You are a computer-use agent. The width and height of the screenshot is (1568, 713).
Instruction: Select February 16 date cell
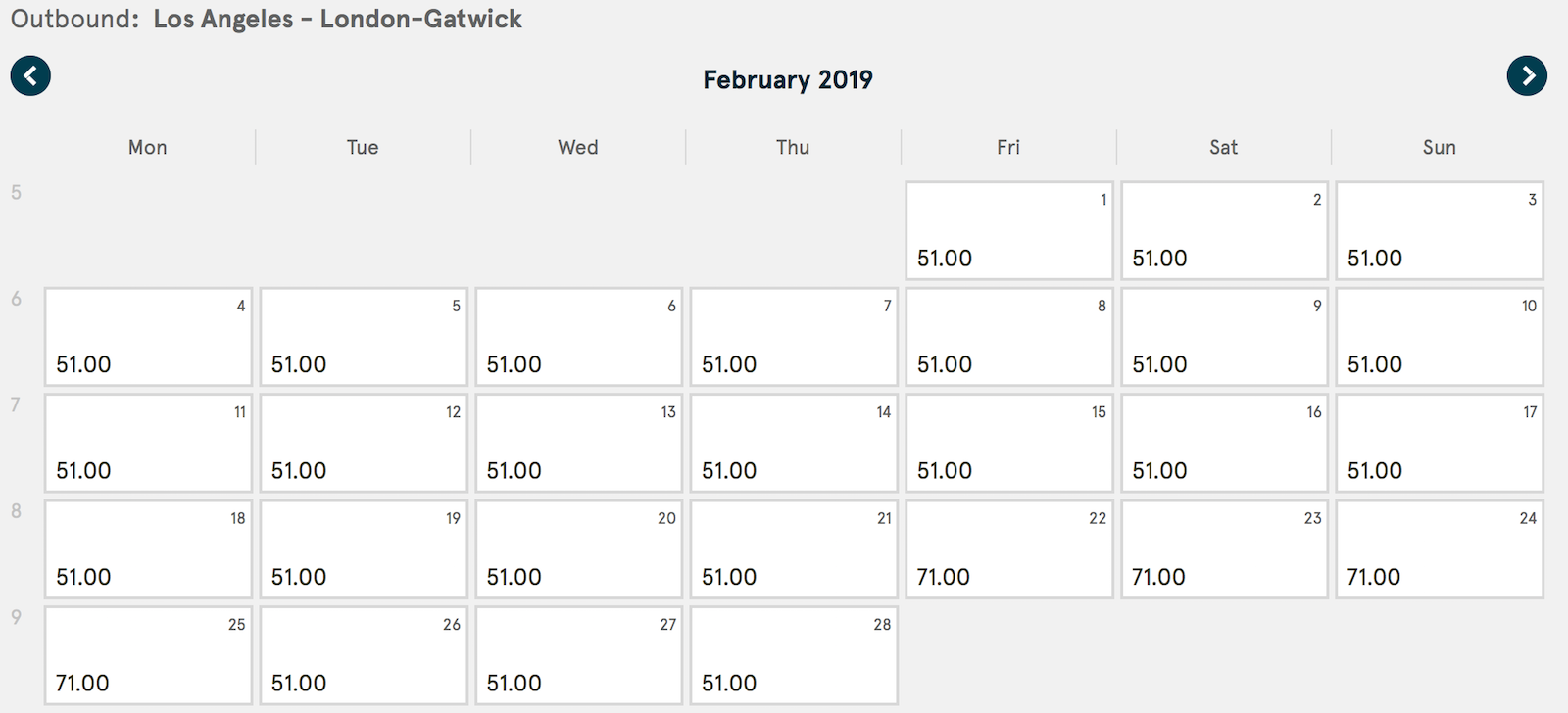click(1224, 443)
